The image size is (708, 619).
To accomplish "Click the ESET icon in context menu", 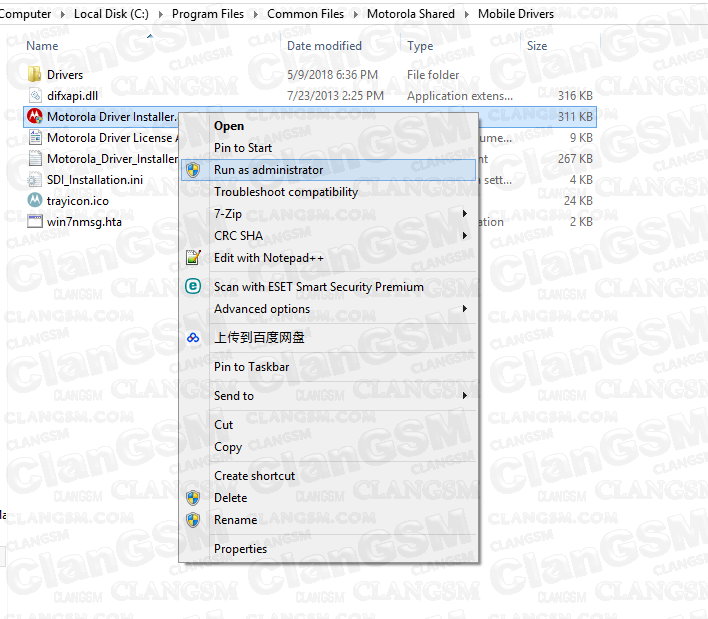I will tap(193, 286).
